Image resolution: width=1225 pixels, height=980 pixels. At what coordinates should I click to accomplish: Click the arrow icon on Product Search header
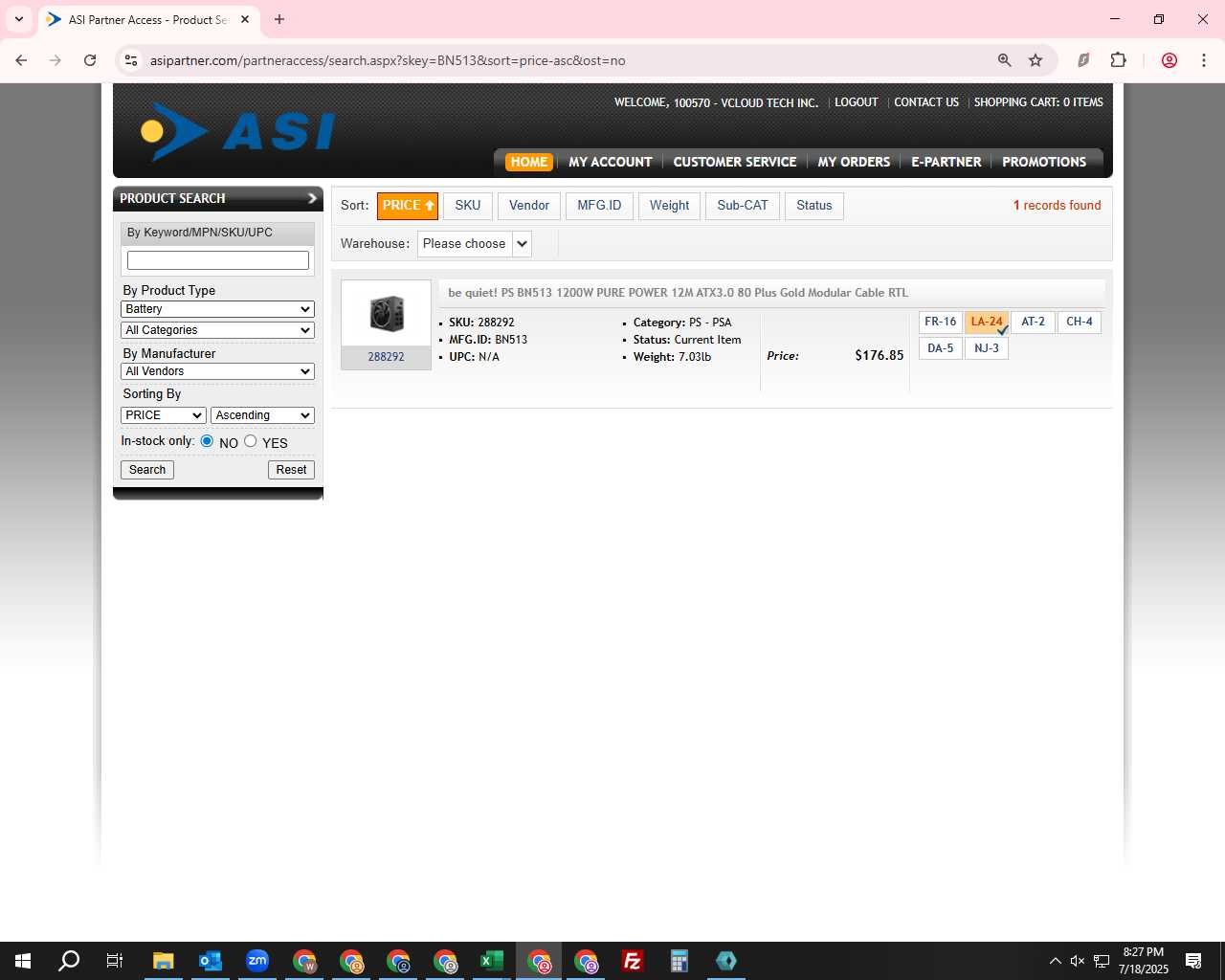coord(311,198)
